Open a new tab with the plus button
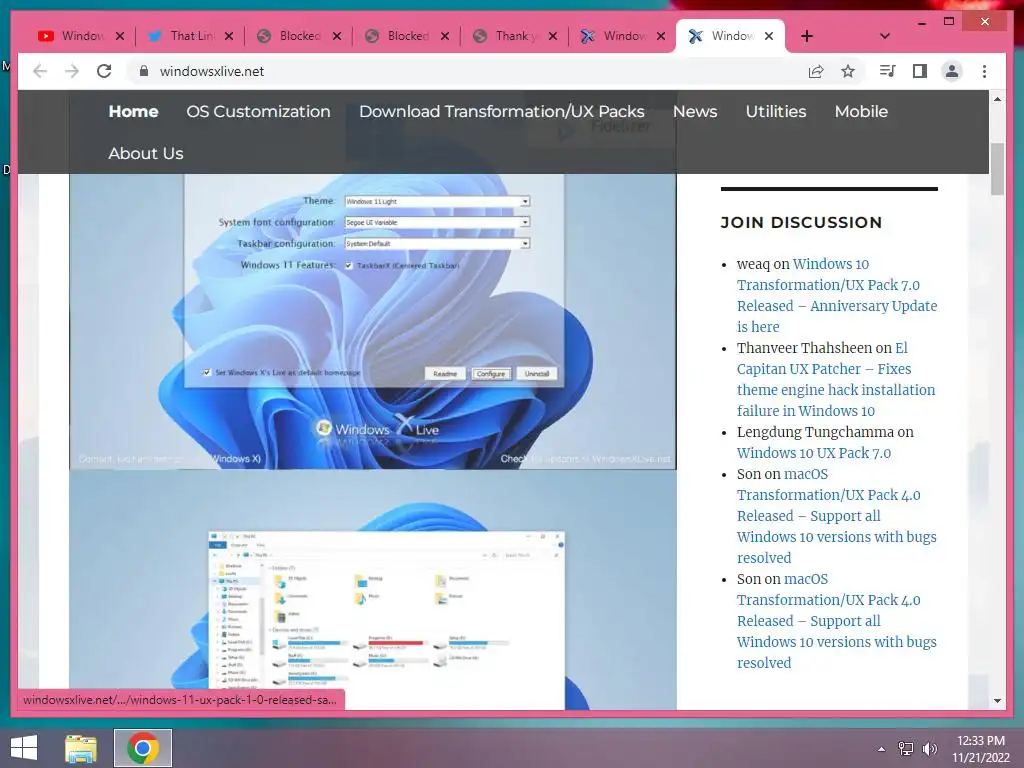1024x768 pixels. (807, 36)
